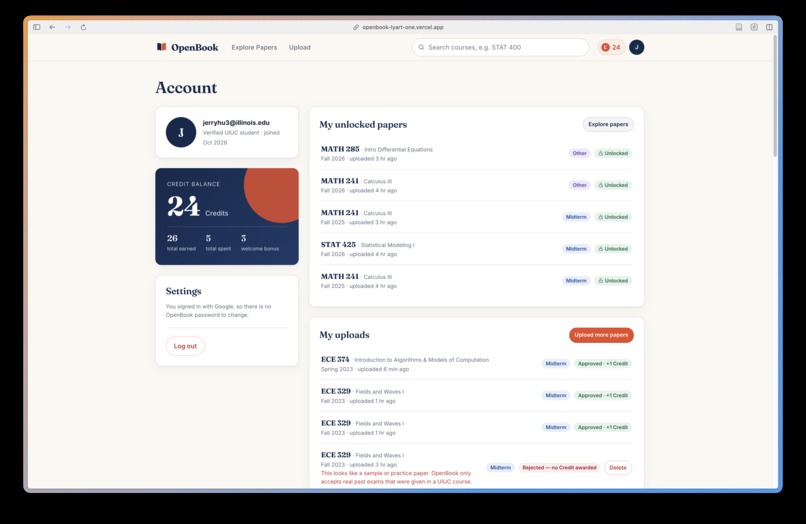
Task: Open Explore Papers in the navbar
Action: 254,47
